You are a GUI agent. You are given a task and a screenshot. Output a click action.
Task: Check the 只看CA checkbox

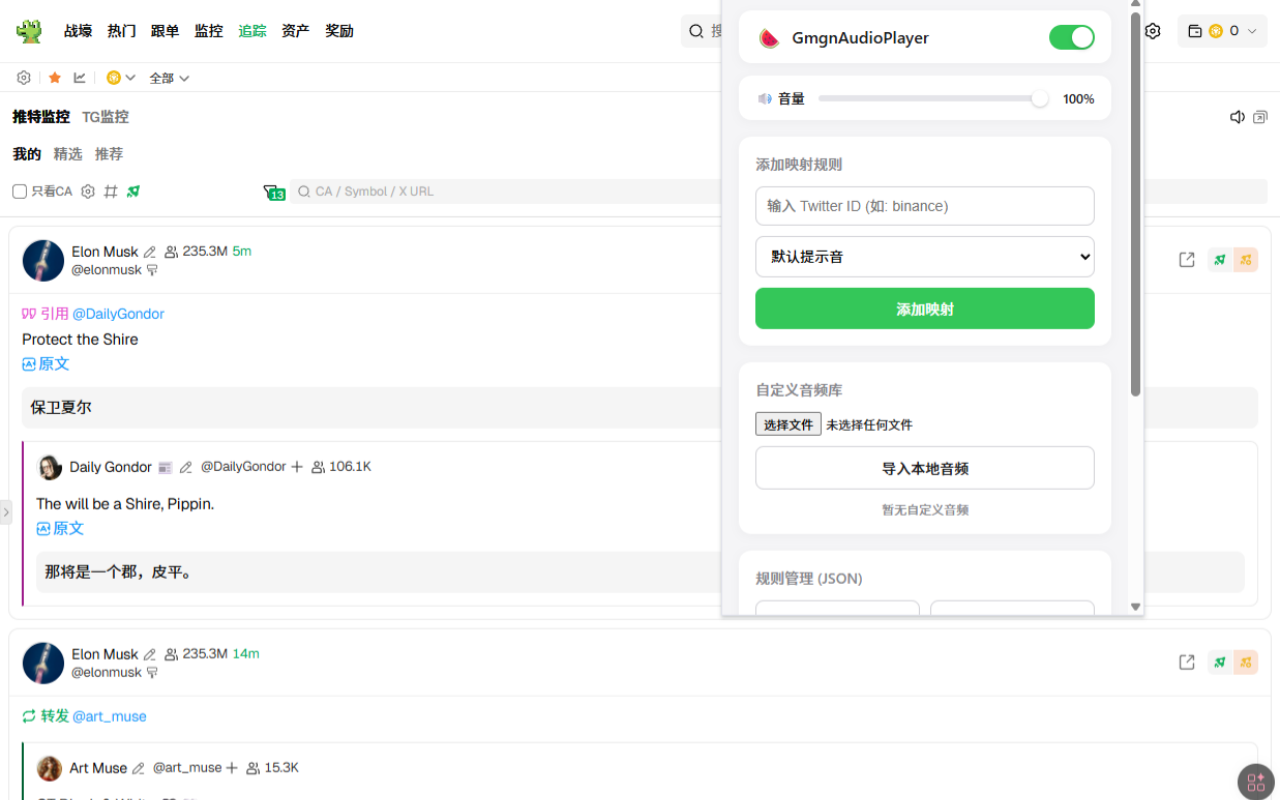[x=19, y=191]
